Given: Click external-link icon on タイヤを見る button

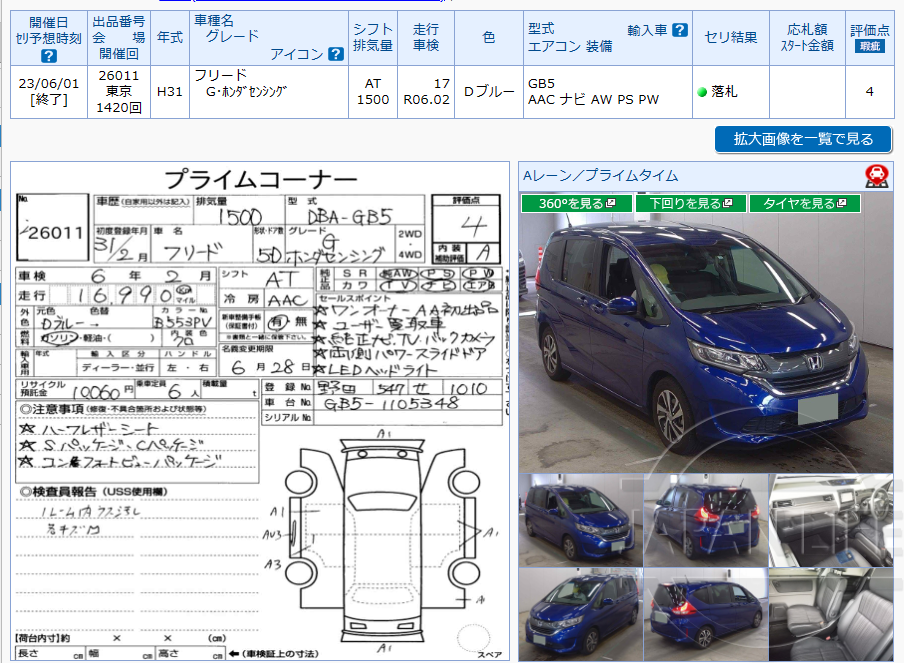Looking at the screenshot, I should pyautogui.click(x=843, y=202).
